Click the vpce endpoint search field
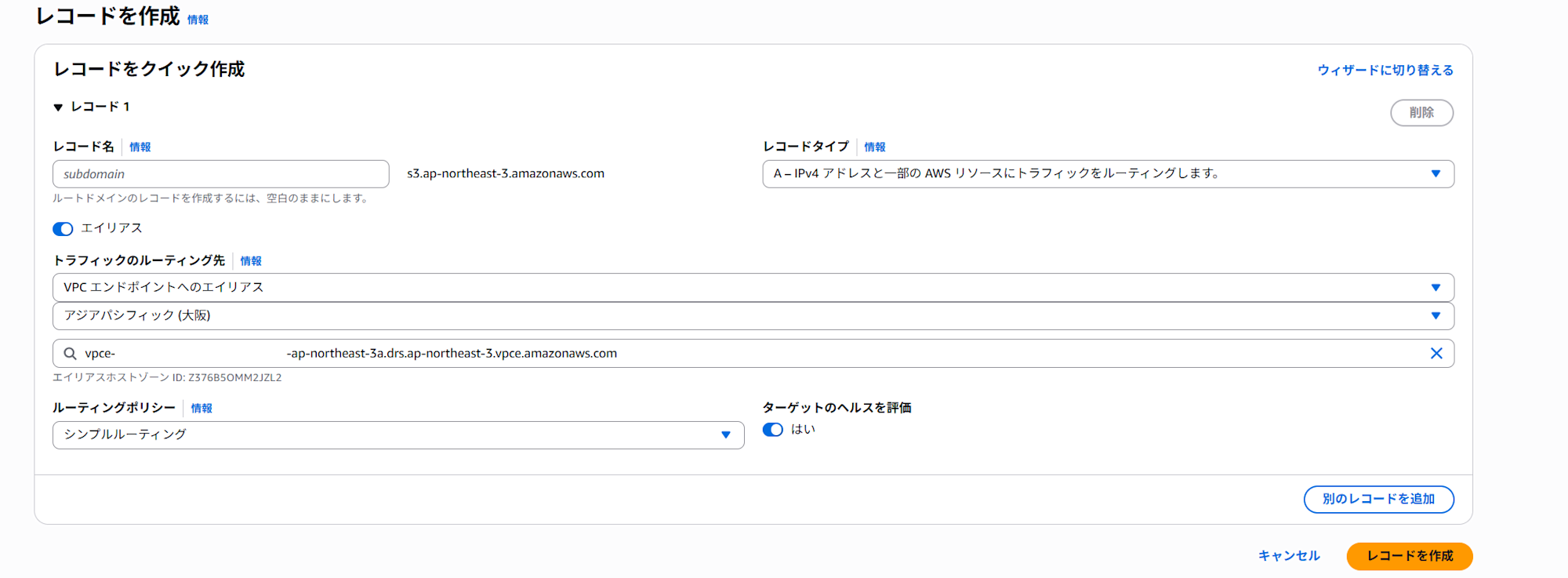 tap(753, 354)
